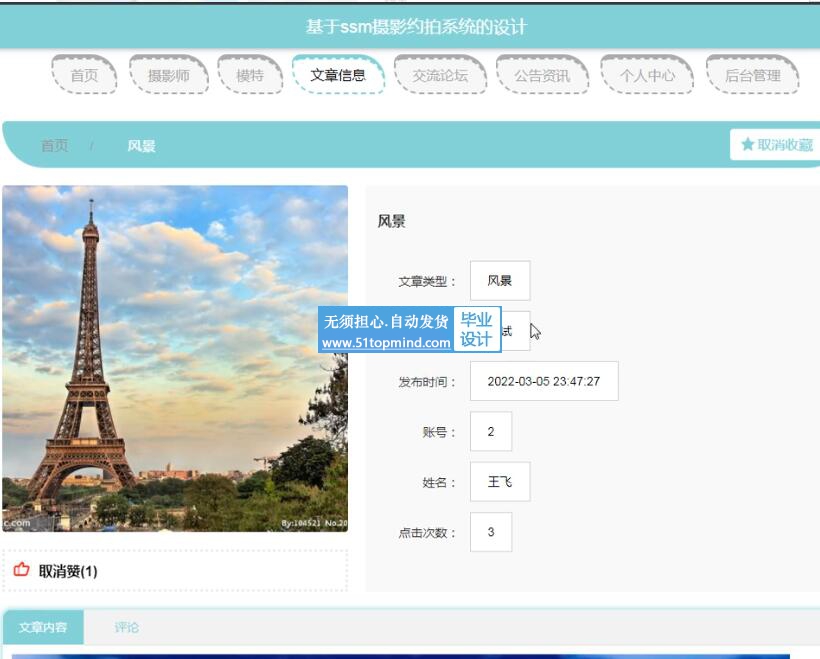Click the star icon on 取消收藏
Screen dimensions: 820x659
(x=747, y=145)
